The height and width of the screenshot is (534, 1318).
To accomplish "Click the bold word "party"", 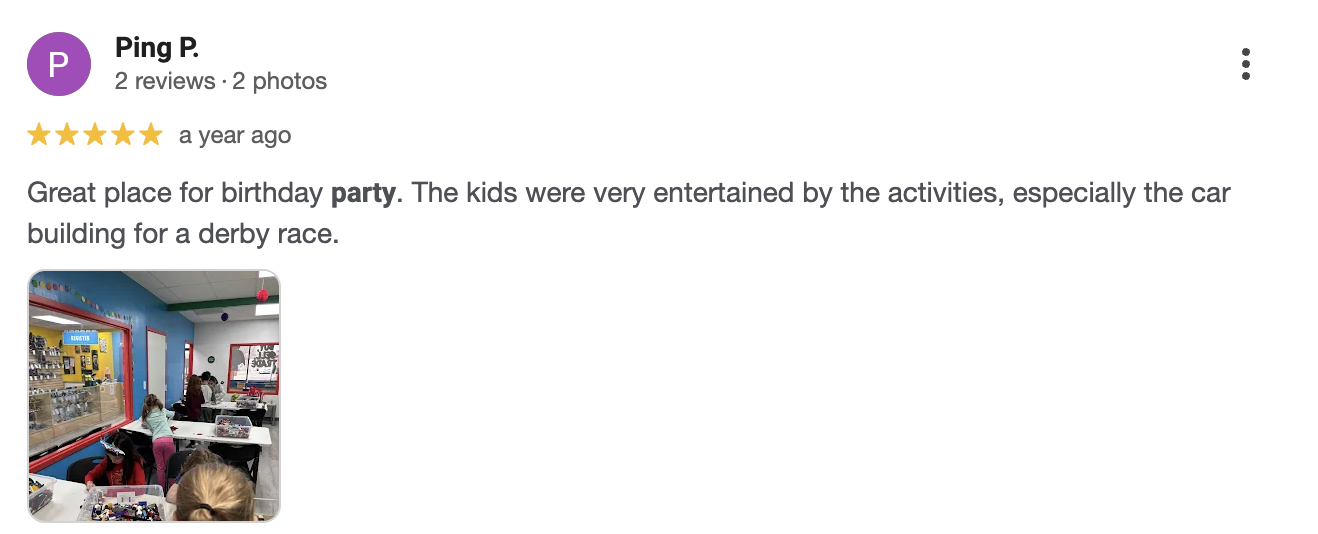I will pyautogui.click(x=363, y=192).
